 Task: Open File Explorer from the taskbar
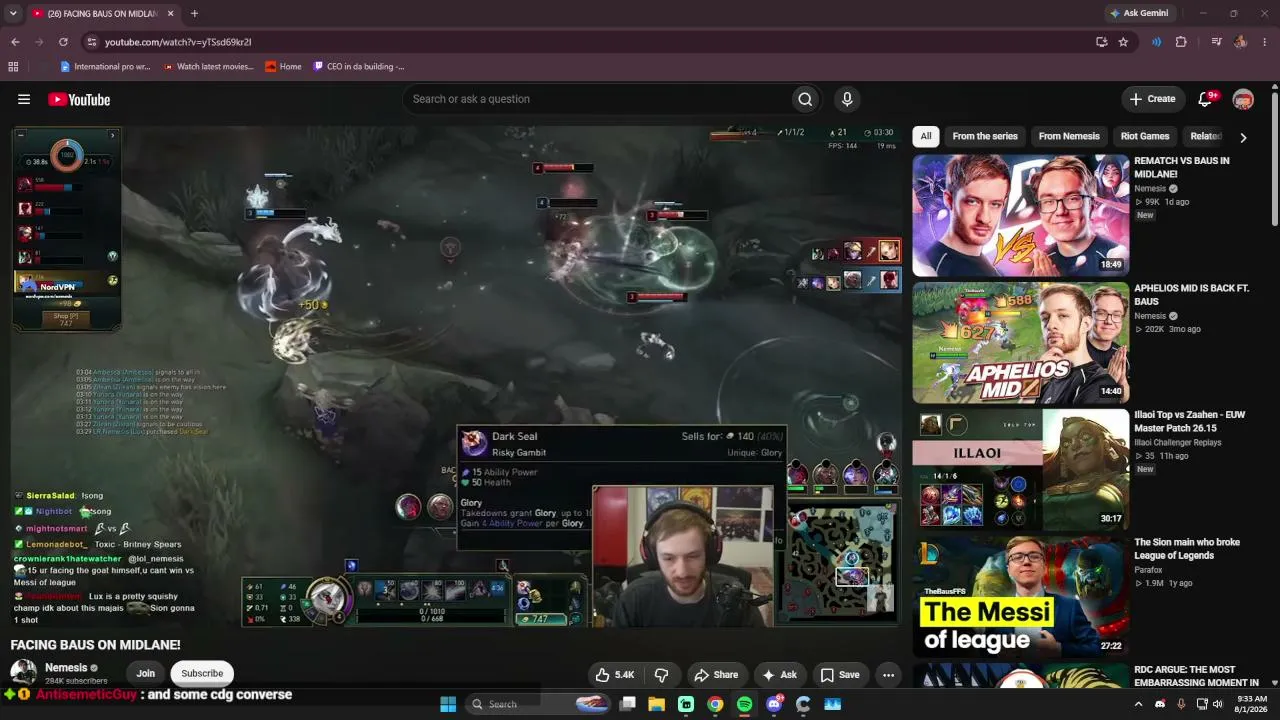point(656,704)
